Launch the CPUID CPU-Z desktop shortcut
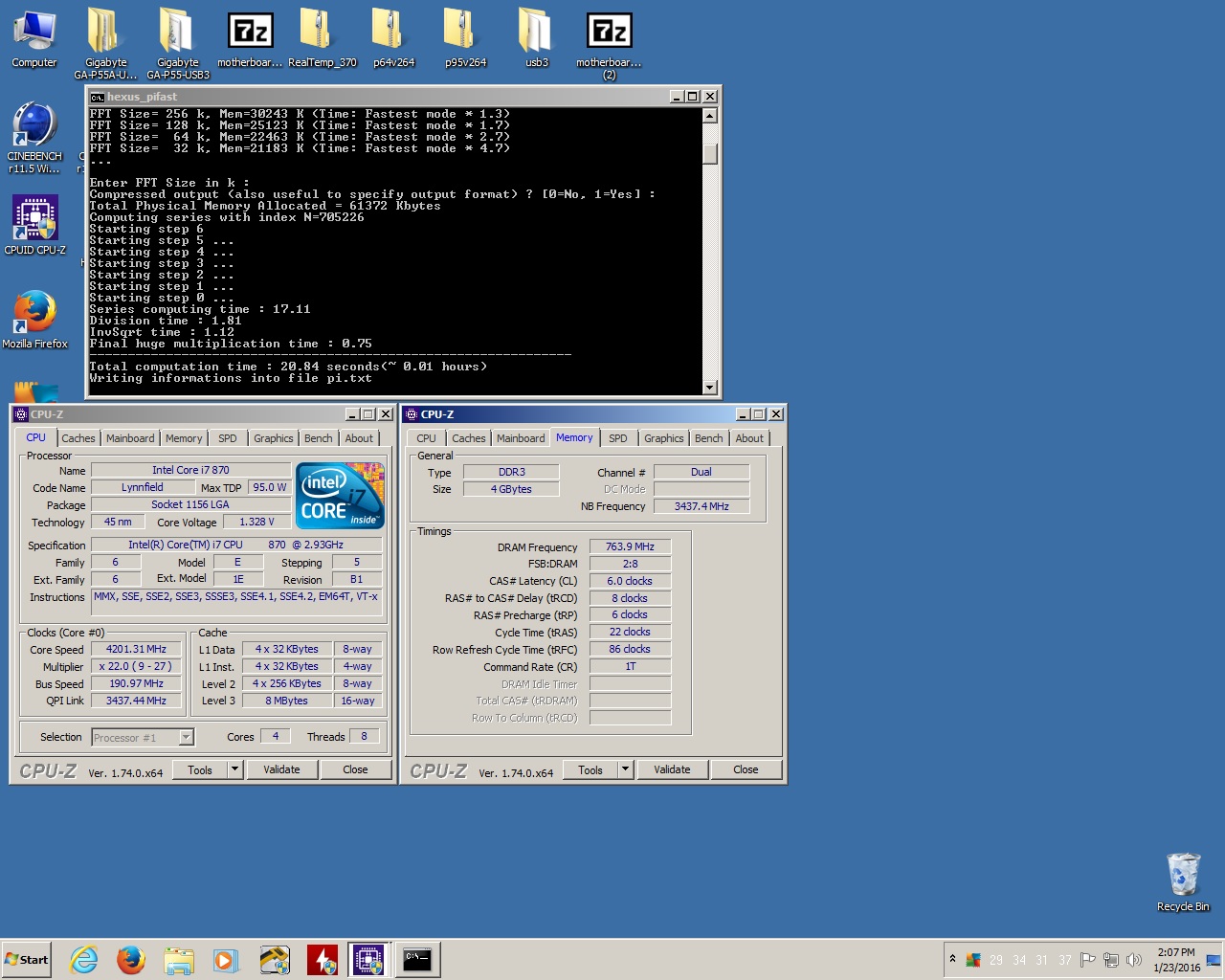 pyautogui.click(x=34, y=225)
